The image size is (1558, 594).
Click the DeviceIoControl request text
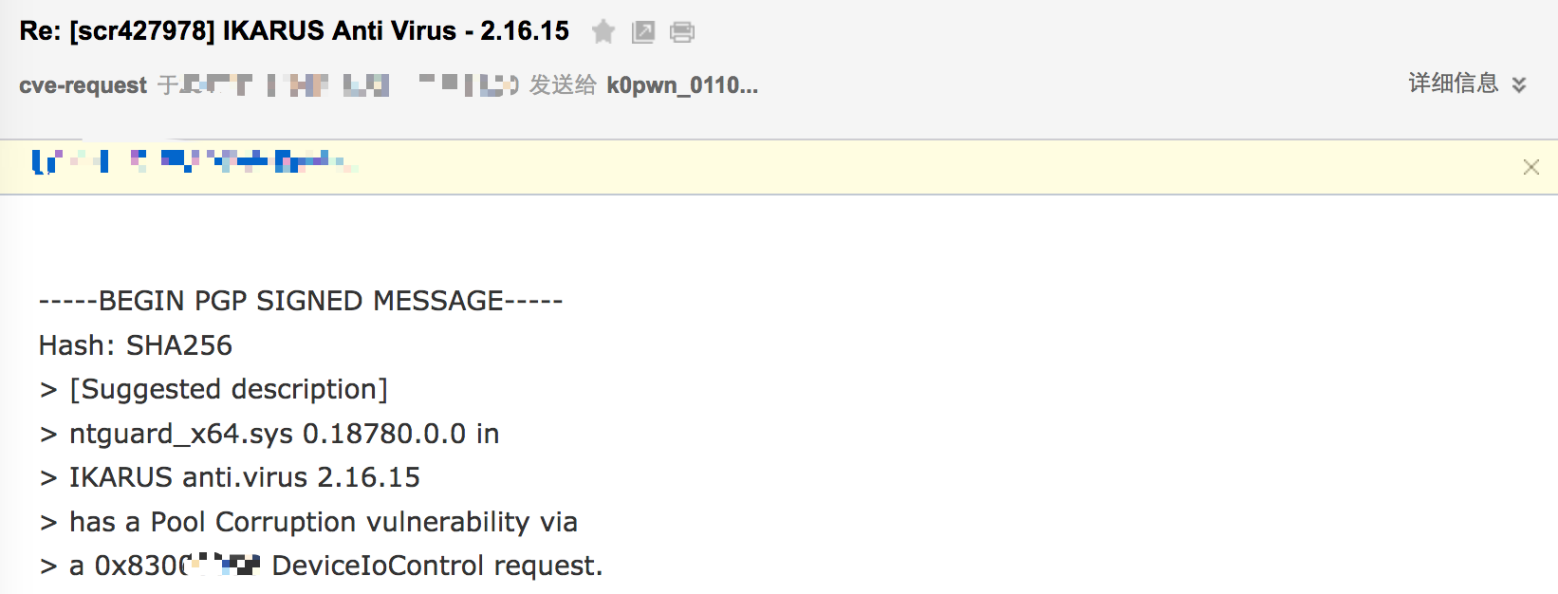point(437,566)
